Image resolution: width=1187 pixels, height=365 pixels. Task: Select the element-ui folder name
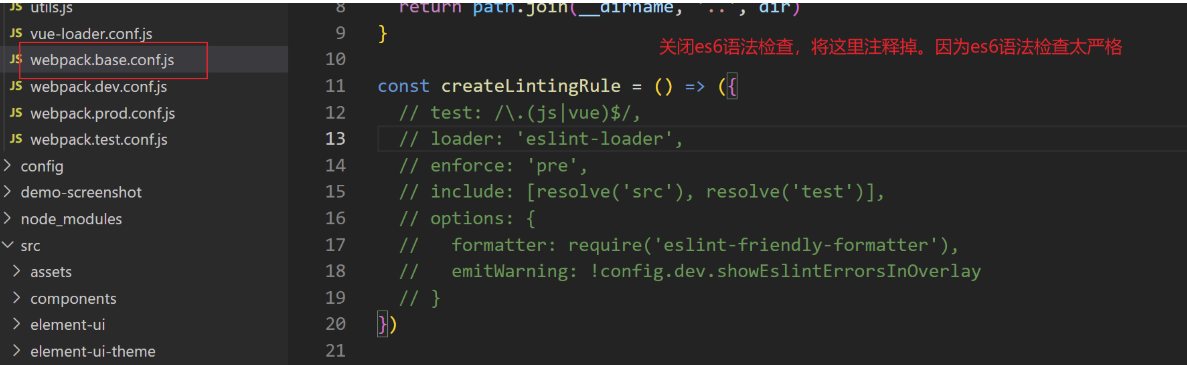pos(67,325)
